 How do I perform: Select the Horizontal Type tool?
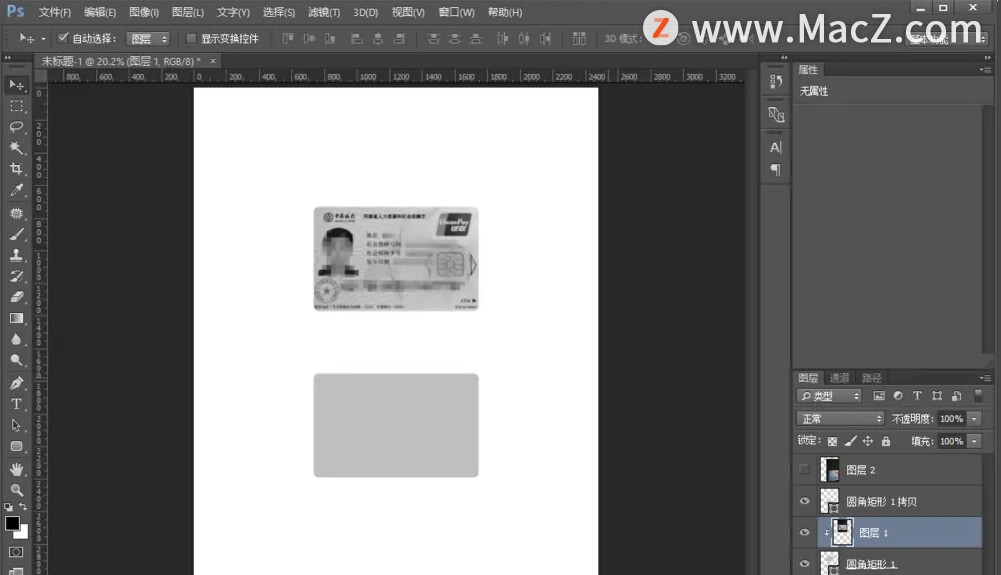(x=16, y=404)
